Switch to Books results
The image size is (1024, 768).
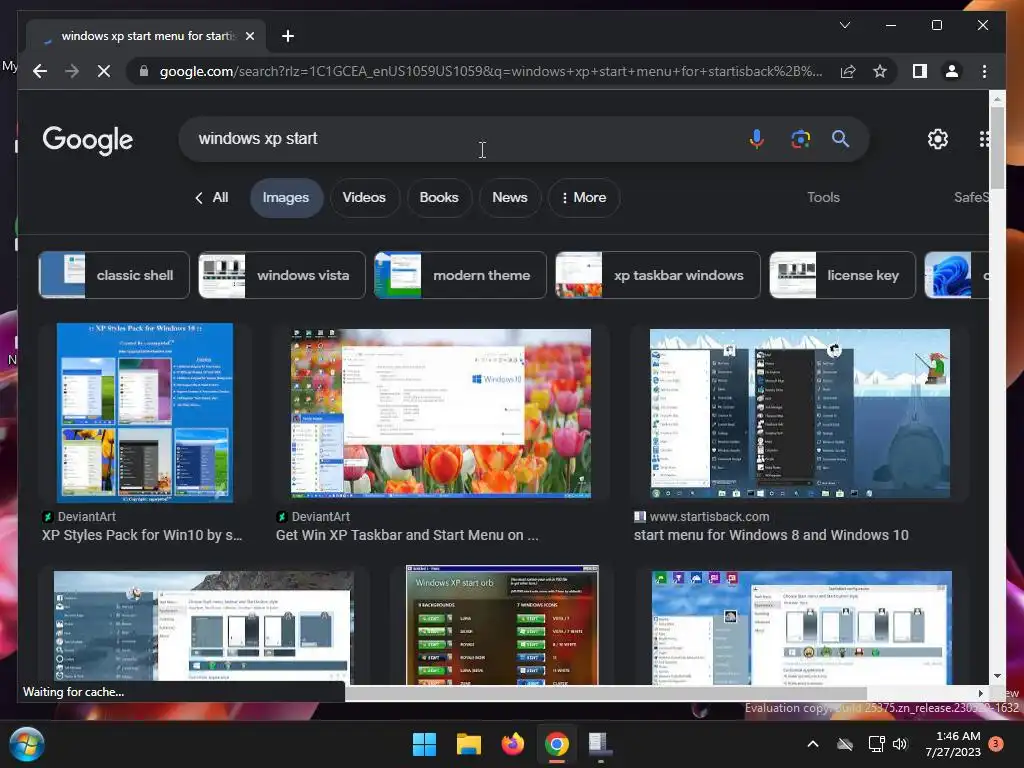tap(439, 197)
